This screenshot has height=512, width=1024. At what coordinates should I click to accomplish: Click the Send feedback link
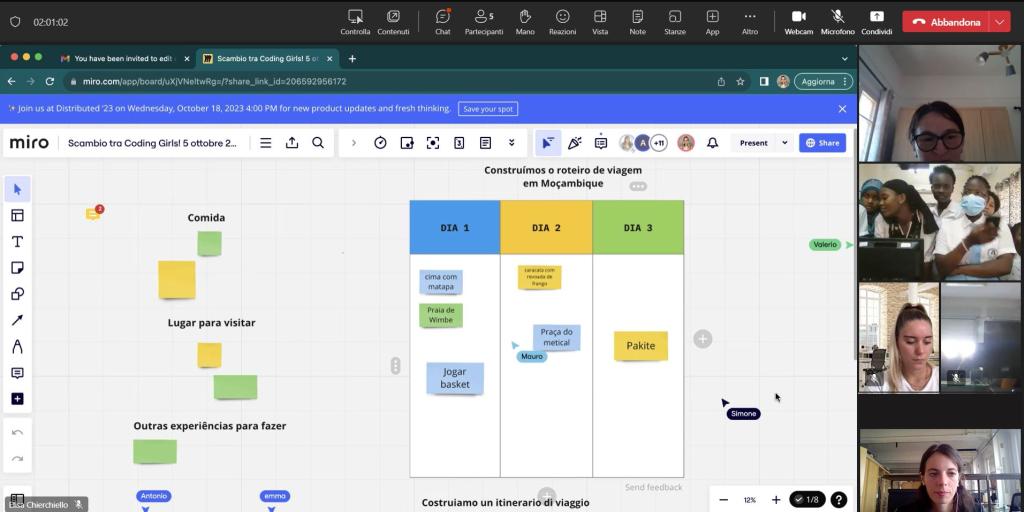[x=654, y=487]
